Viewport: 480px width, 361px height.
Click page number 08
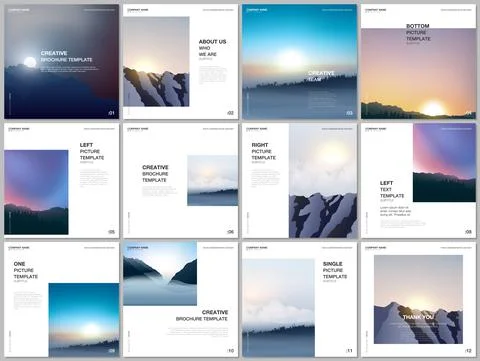click(468, 232)
